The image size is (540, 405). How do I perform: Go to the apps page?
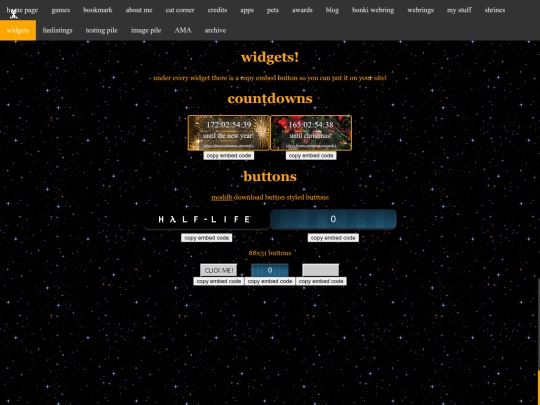[x=247, y=10]
